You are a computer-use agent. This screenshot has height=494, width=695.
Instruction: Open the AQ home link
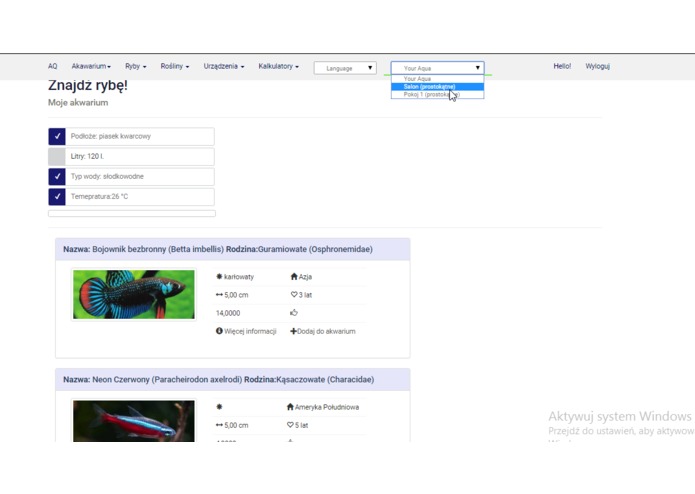[52, 66]
